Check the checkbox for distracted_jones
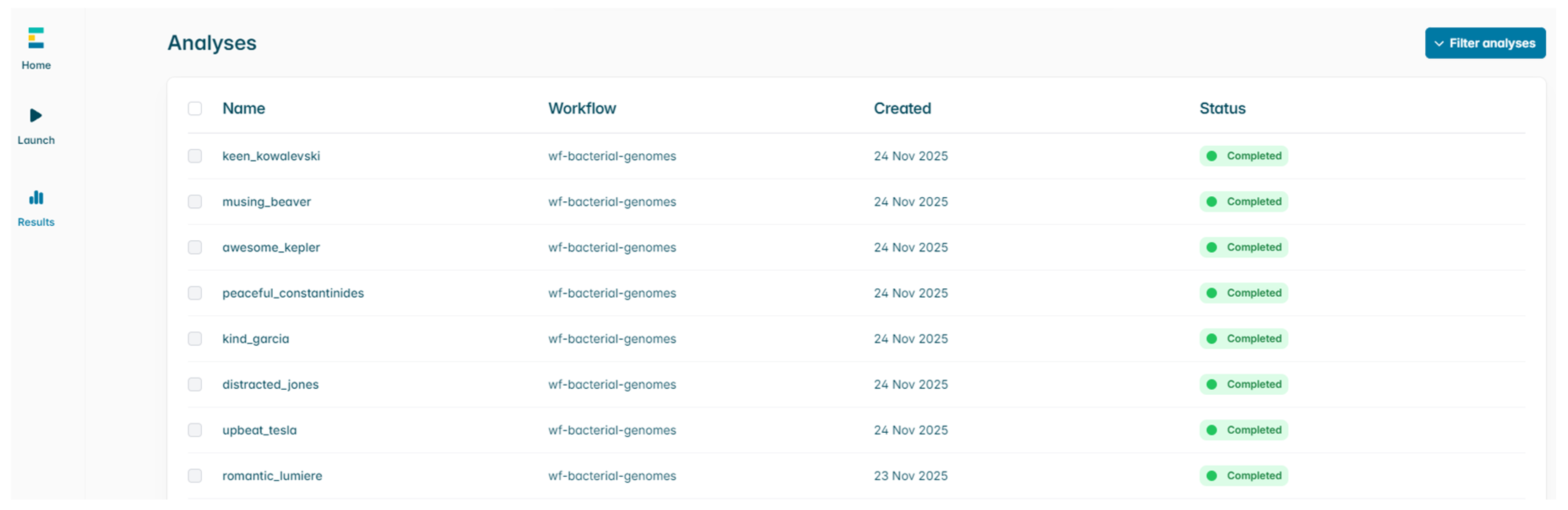This screenshot has width=1568, height=510. (195, 384)
